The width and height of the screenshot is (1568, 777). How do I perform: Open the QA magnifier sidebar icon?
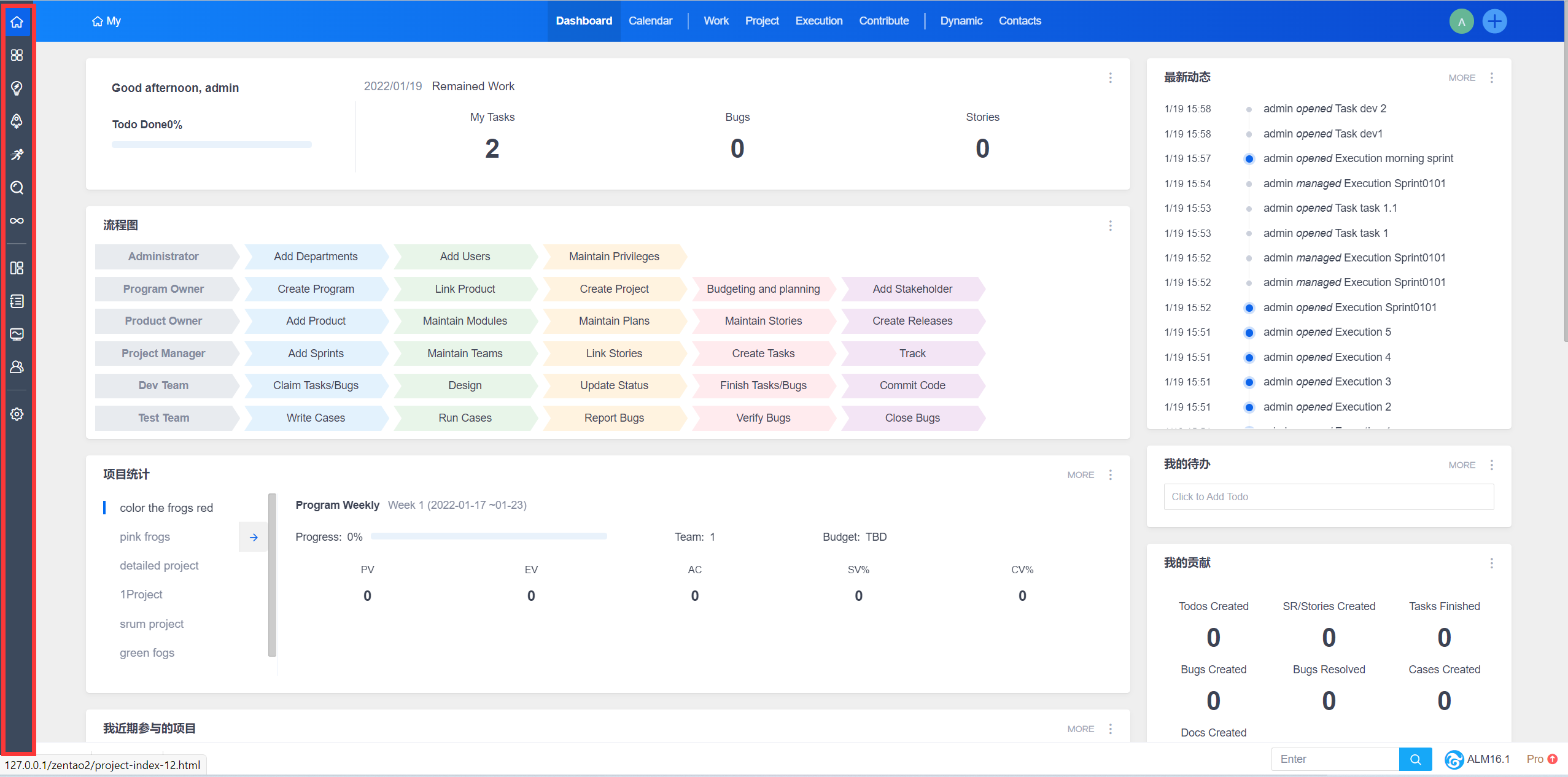click(17, 188)
